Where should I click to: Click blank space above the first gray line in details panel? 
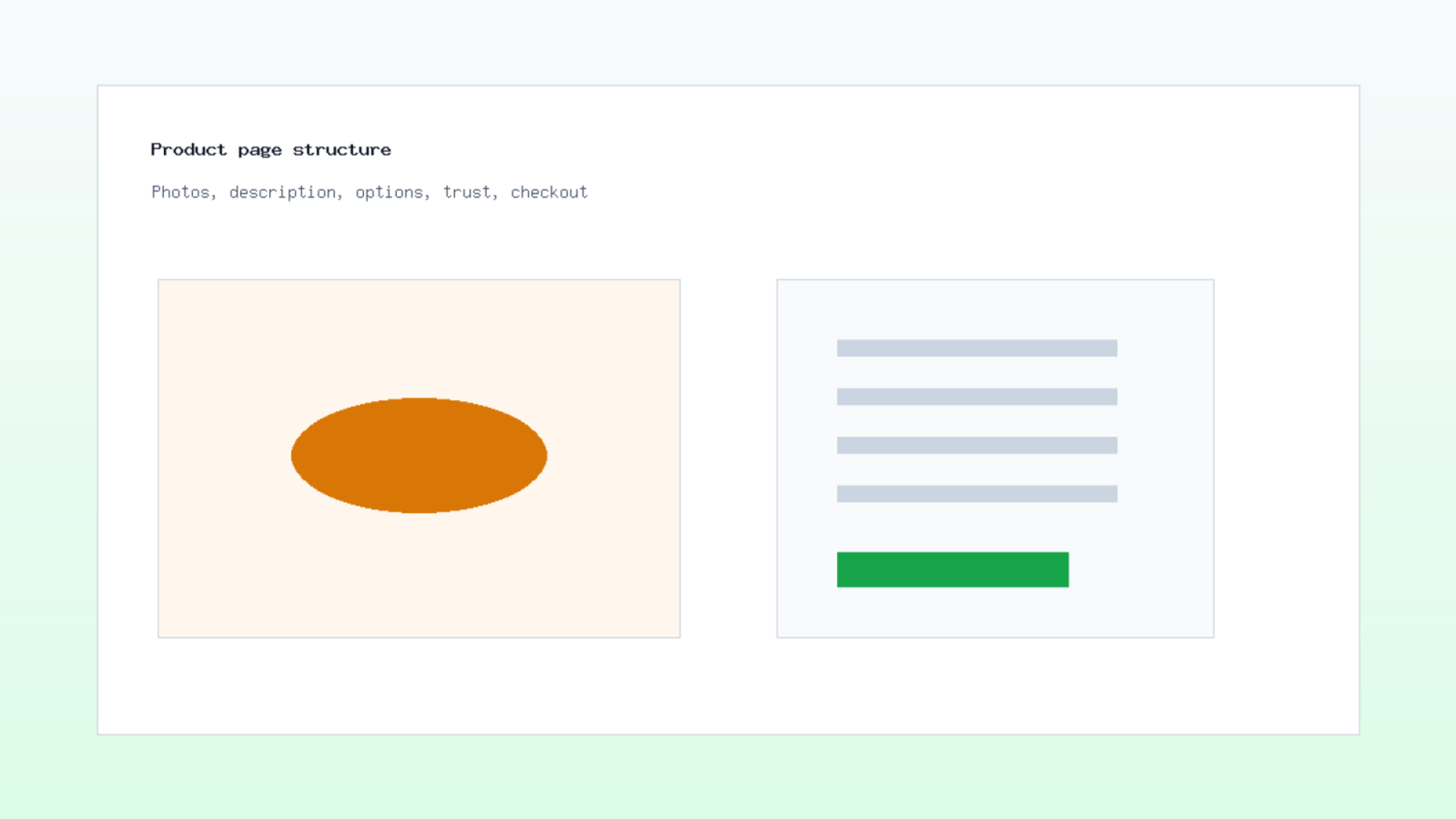pyautogui.click(x=996, y=309)
